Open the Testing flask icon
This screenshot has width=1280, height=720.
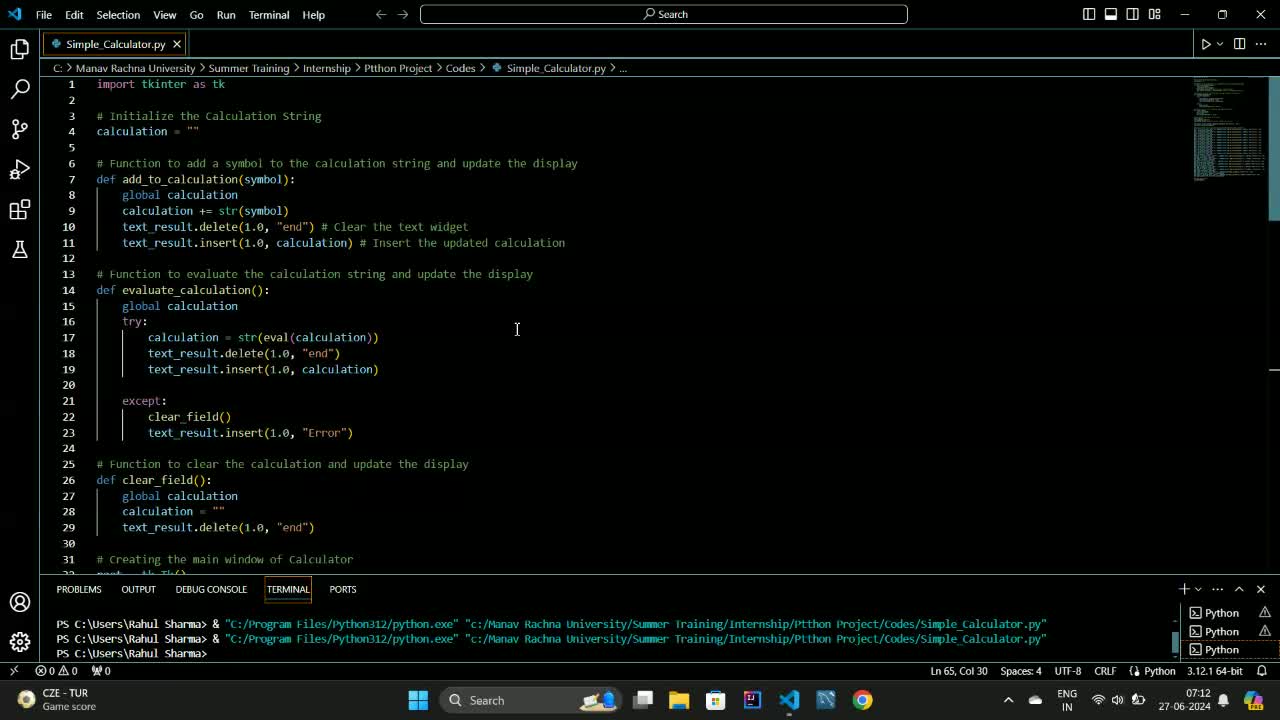[20, 250]
